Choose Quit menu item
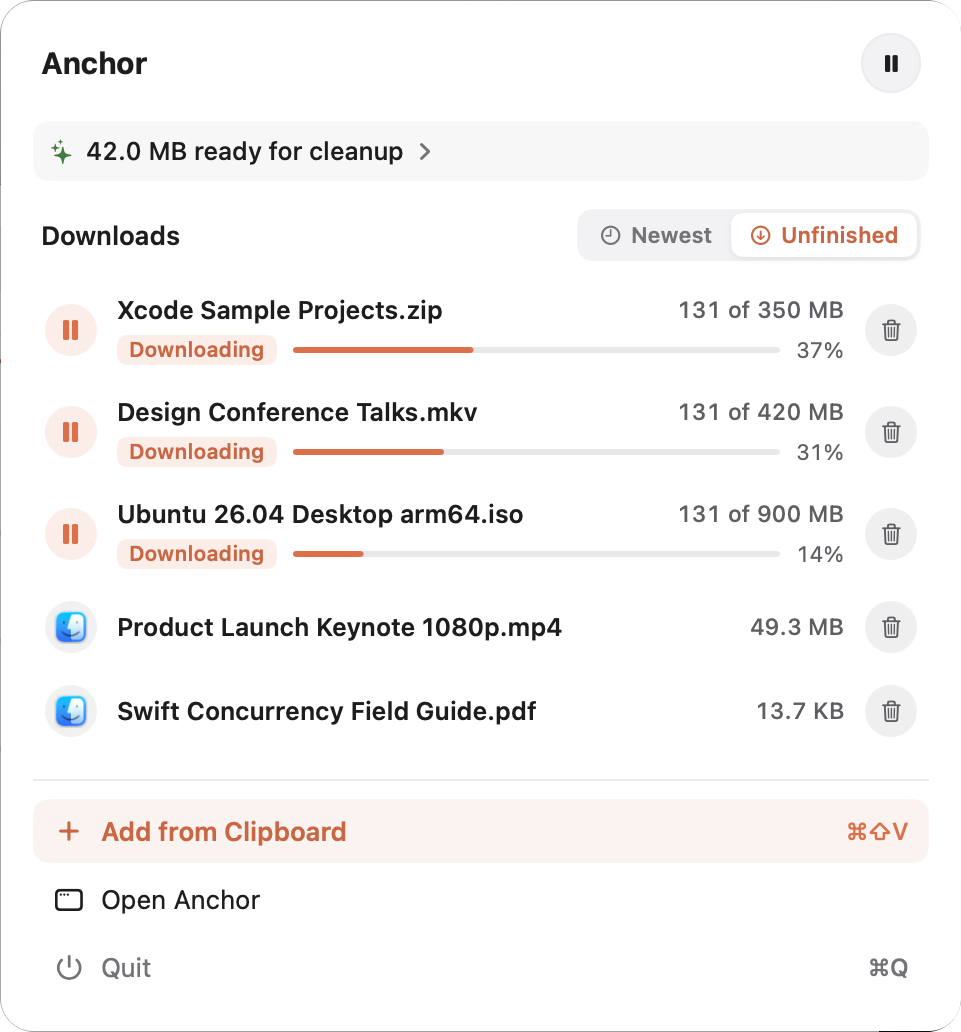Image resolution: width=961 pixels, height=1032 pixels. pos(480,968)
